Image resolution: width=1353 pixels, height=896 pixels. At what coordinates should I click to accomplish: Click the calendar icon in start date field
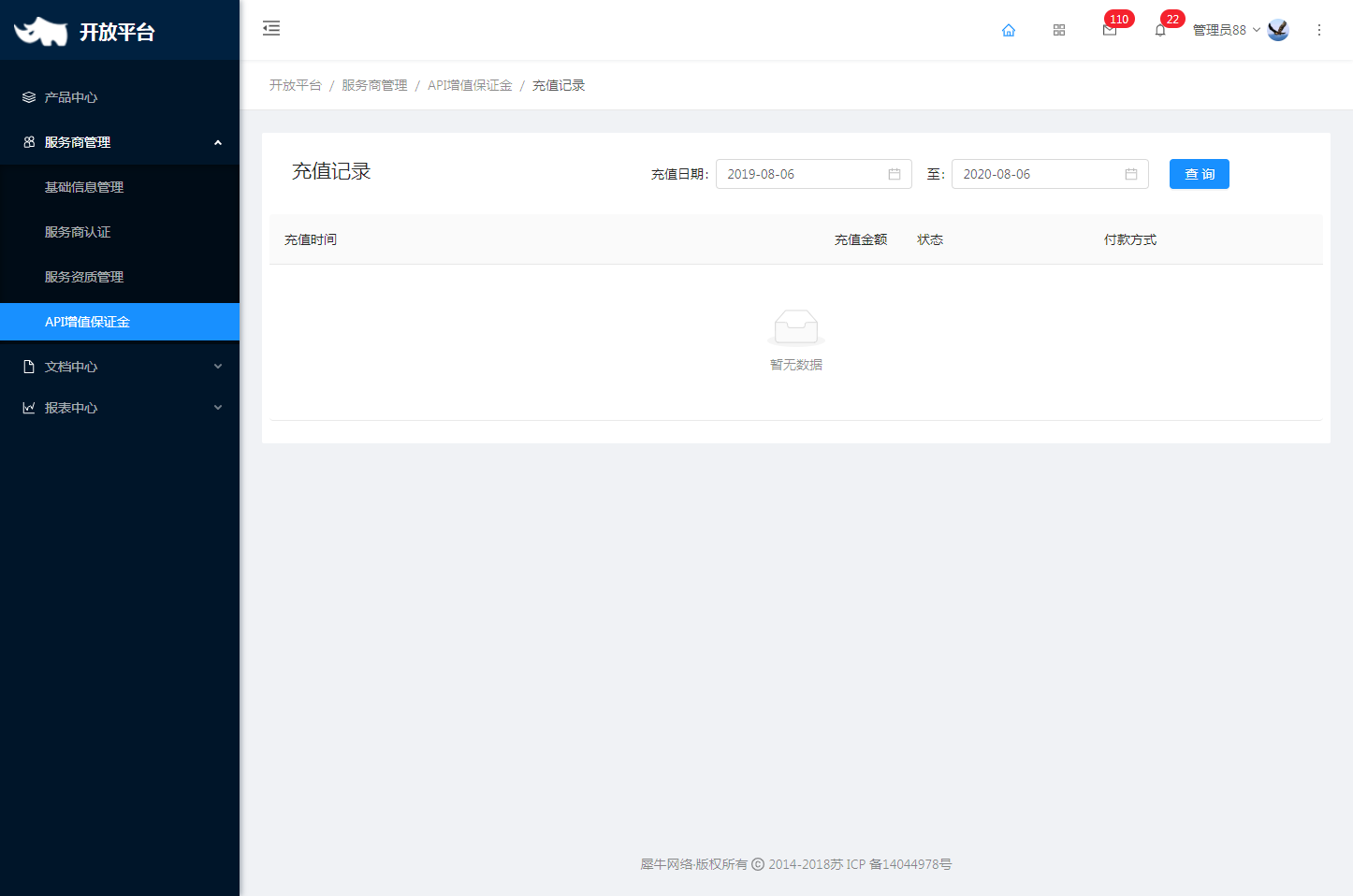pos(895,174)
